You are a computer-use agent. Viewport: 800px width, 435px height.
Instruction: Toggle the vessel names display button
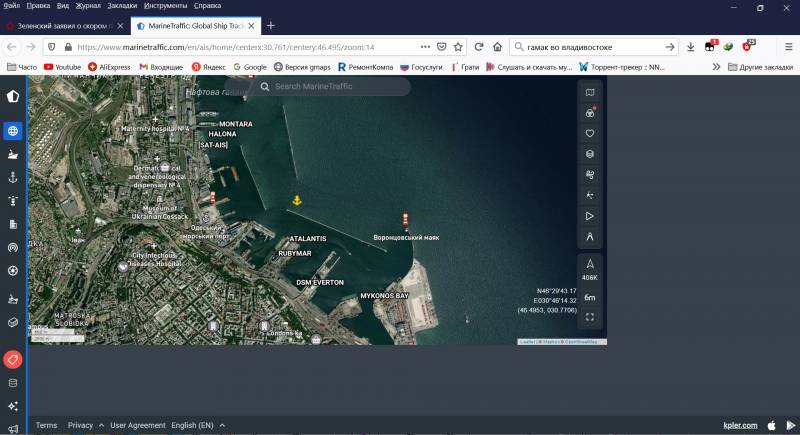[x=590, y=237]
